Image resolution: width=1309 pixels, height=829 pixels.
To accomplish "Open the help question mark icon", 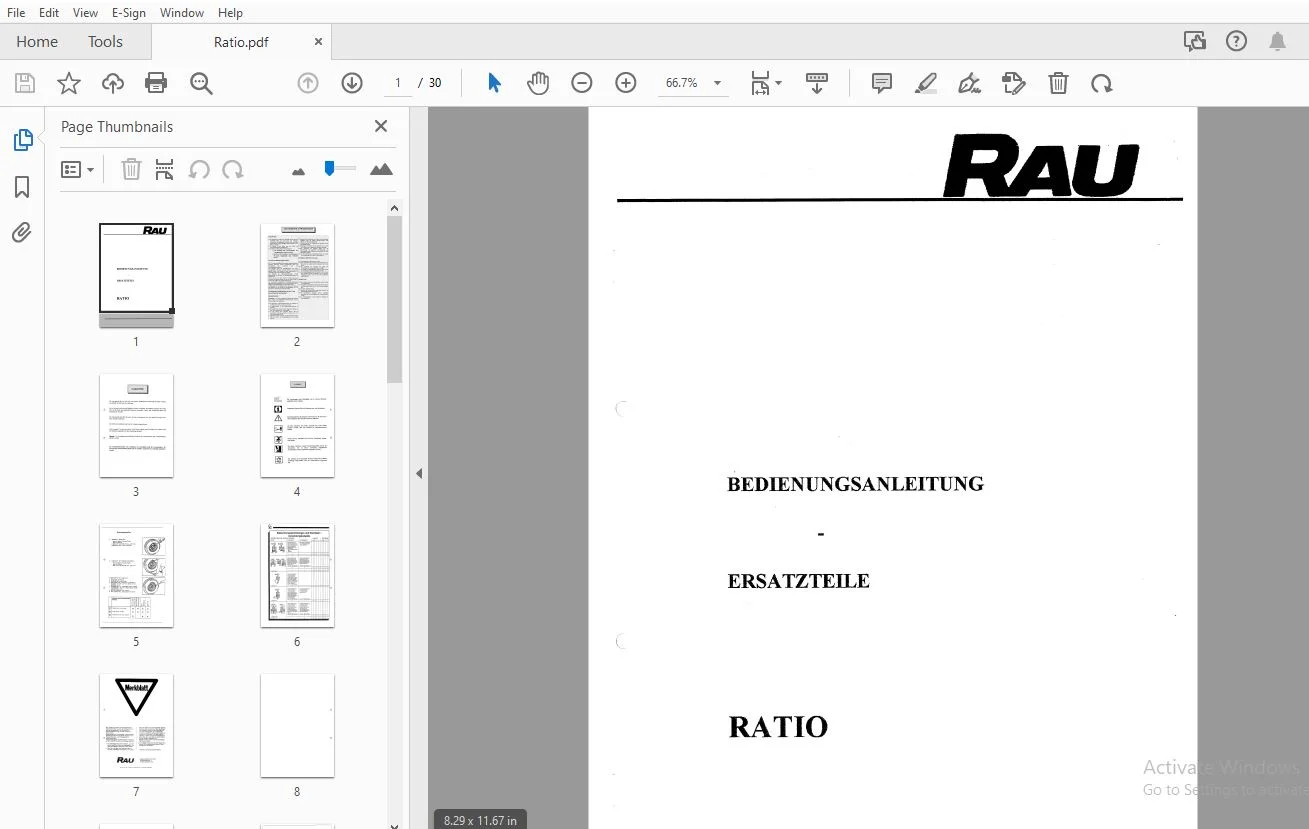I will 1237,41.
